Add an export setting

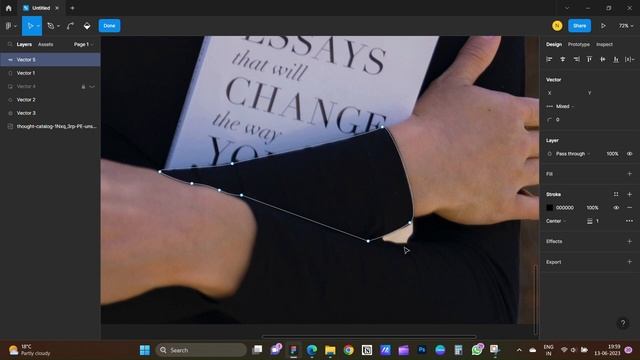629,262
